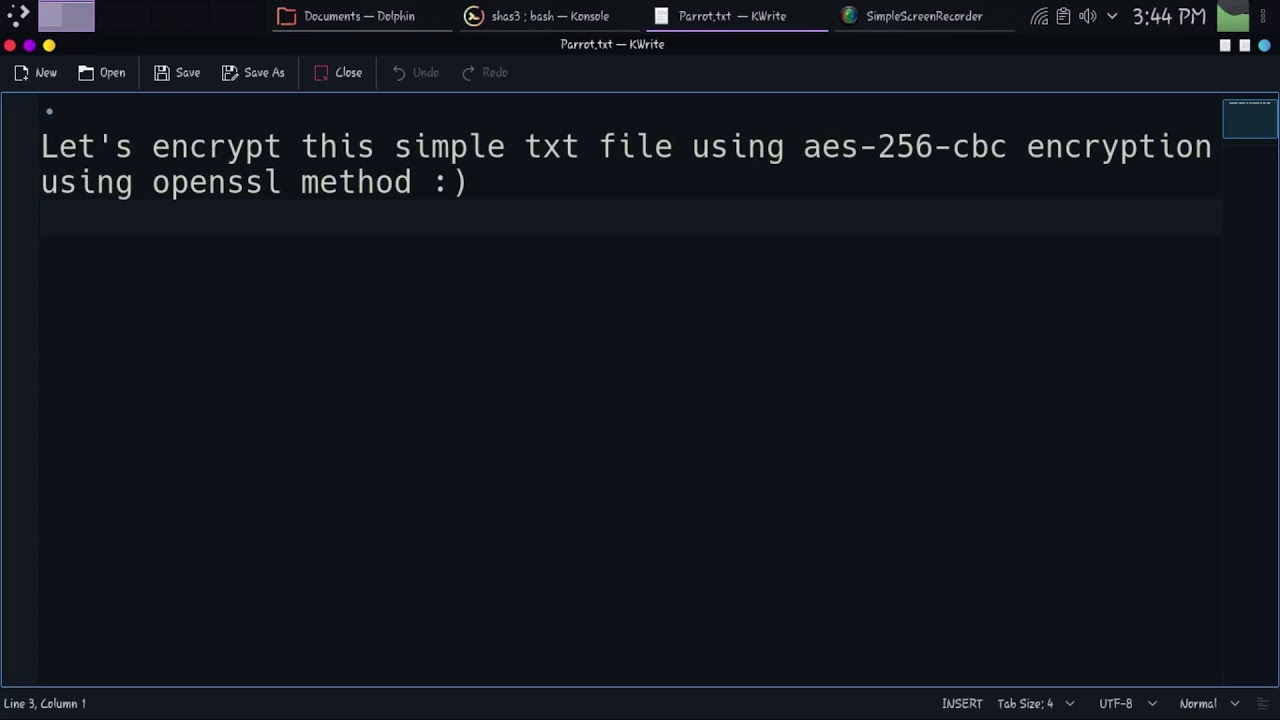1280x720 pixels.
Task: Click the blue circle titlebar button
Action: click(x=1264, y=45)
